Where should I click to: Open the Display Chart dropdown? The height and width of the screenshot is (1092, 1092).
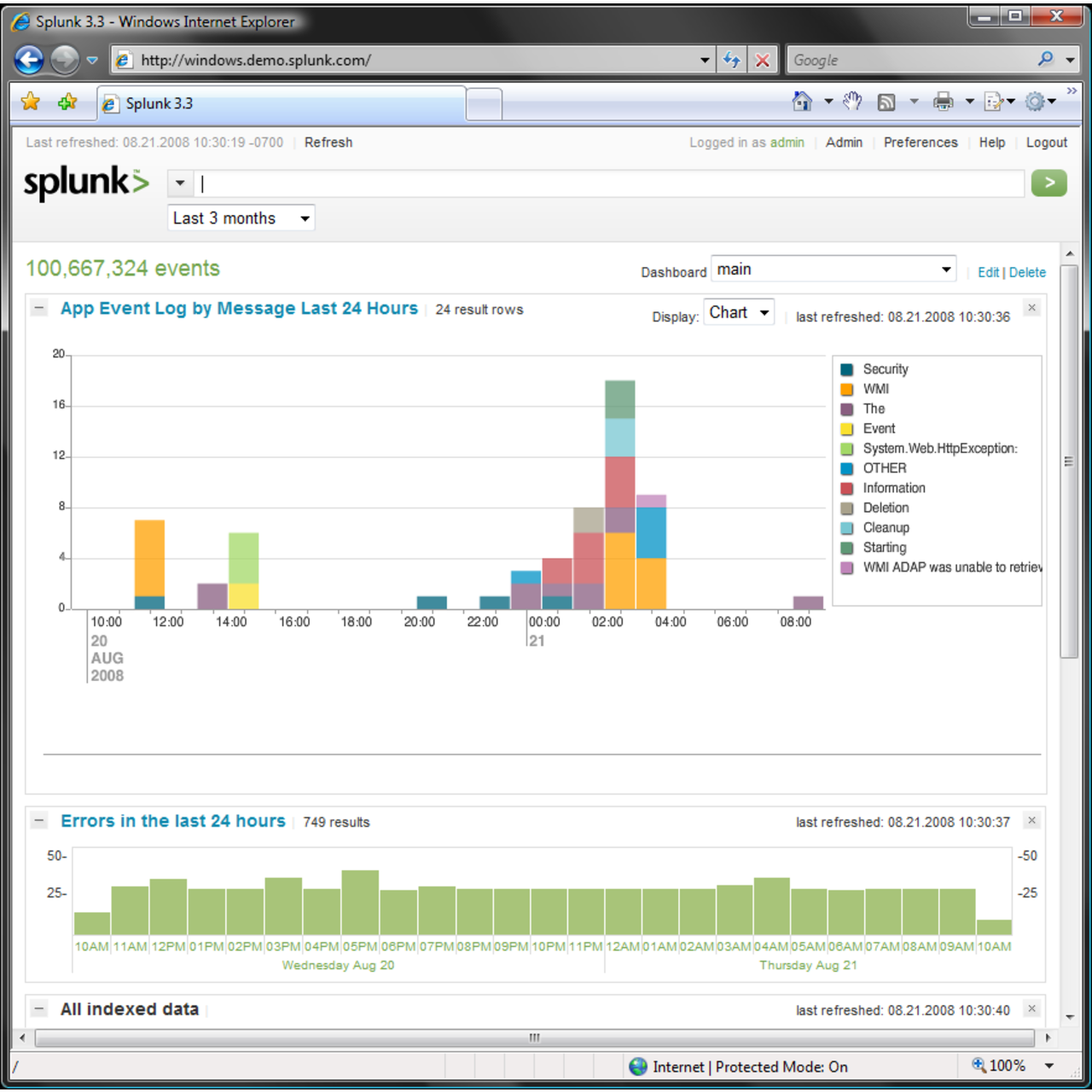click(x=738, y=312)
